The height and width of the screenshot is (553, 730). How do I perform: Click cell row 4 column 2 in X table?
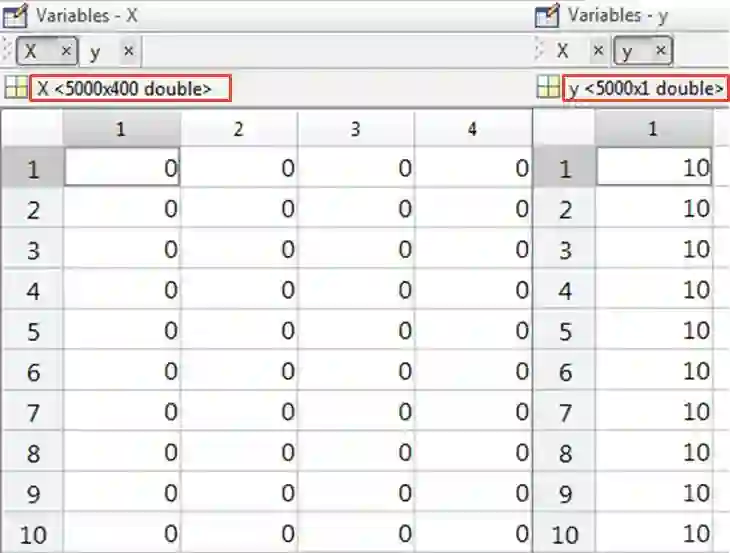click(x=239, y=290)
